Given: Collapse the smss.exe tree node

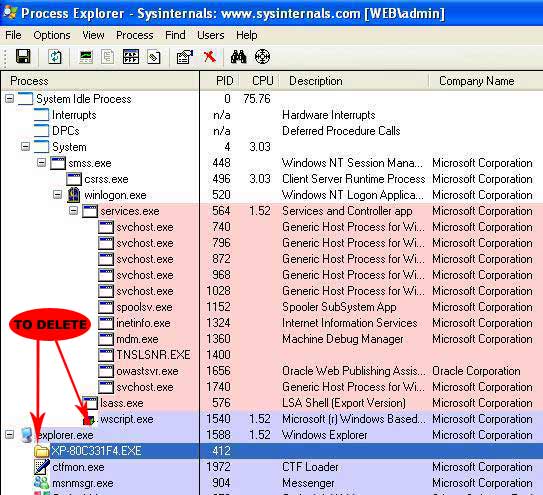Looking at the screenshot, I should [42, 162].
